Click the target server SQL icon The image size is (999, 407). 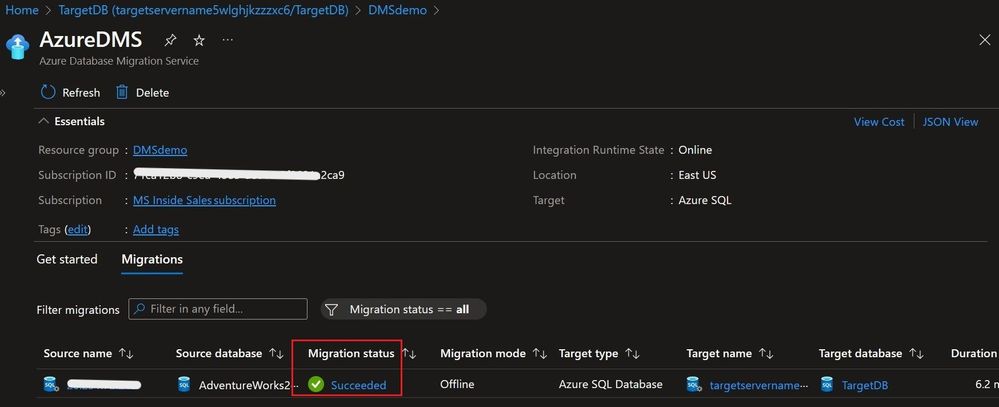coord(694,384)
